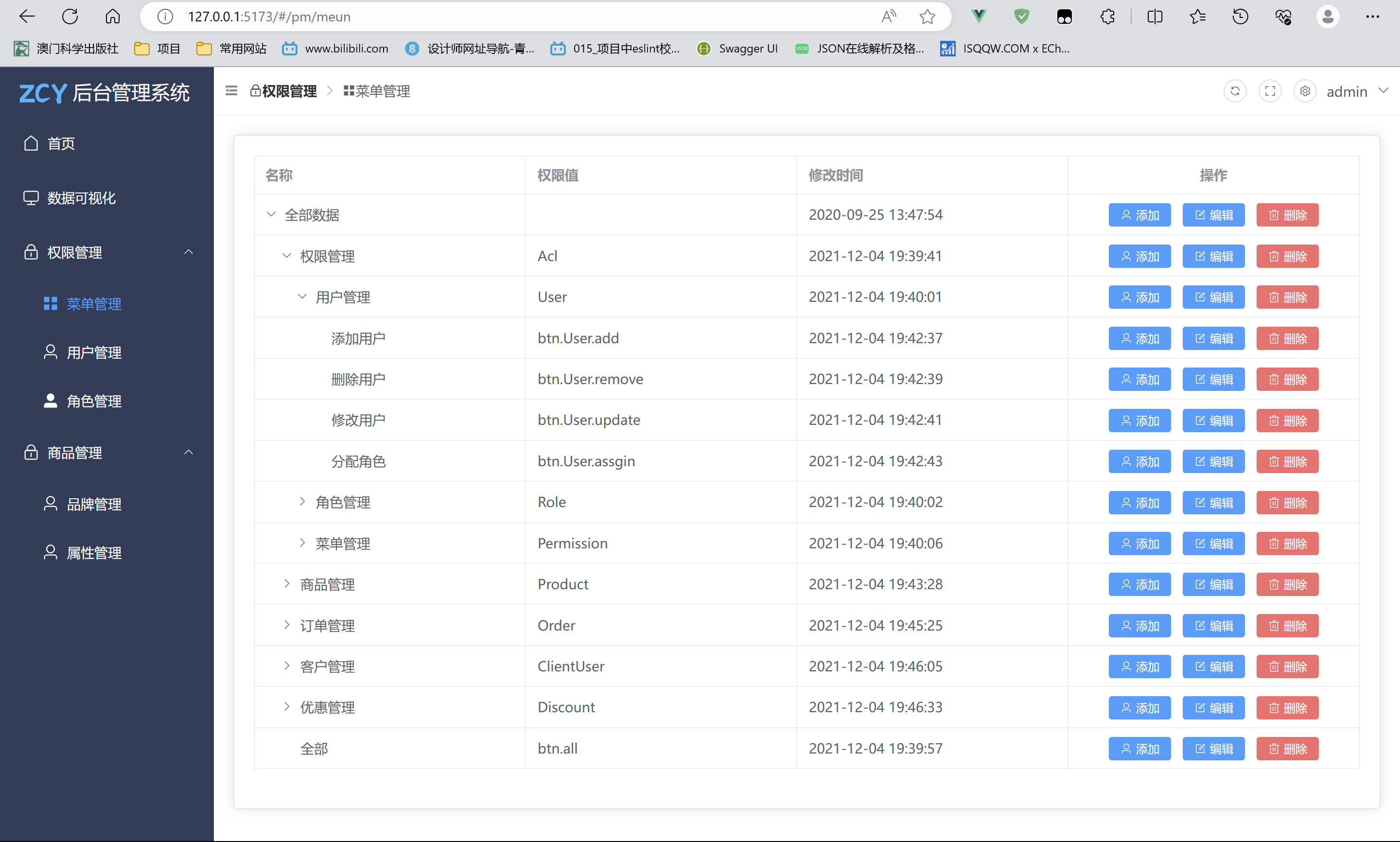This screenshot has width=1400, height=842.
Task: Click the site information icon in the address bar
Action: coord(165,17)
